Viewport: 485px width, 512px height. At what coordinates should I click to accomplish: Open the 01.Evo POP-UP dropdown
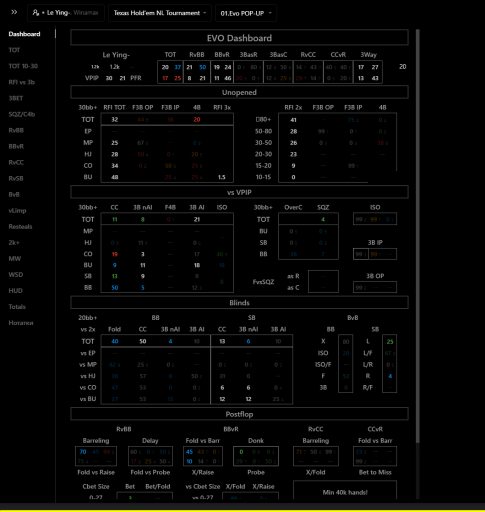pyautogui.click(x=246, y=13)
